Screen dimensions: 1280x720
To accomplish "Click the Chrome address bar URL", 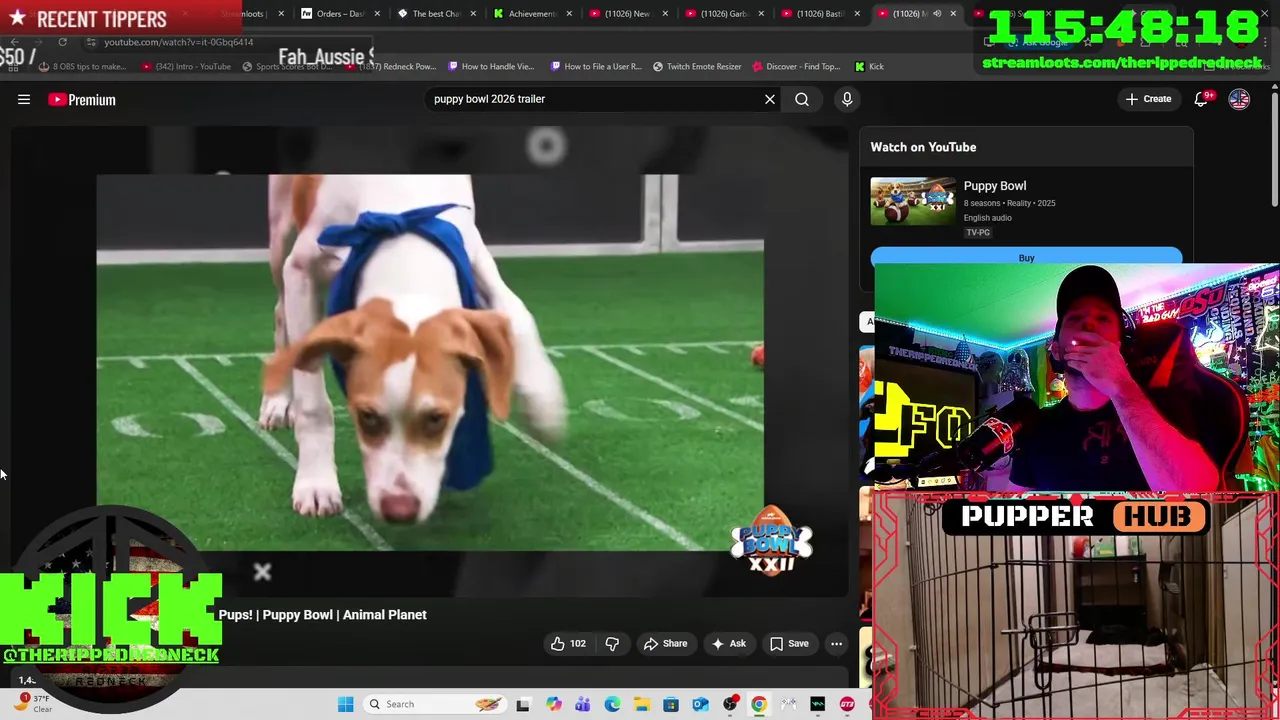I will pos(179,42).
